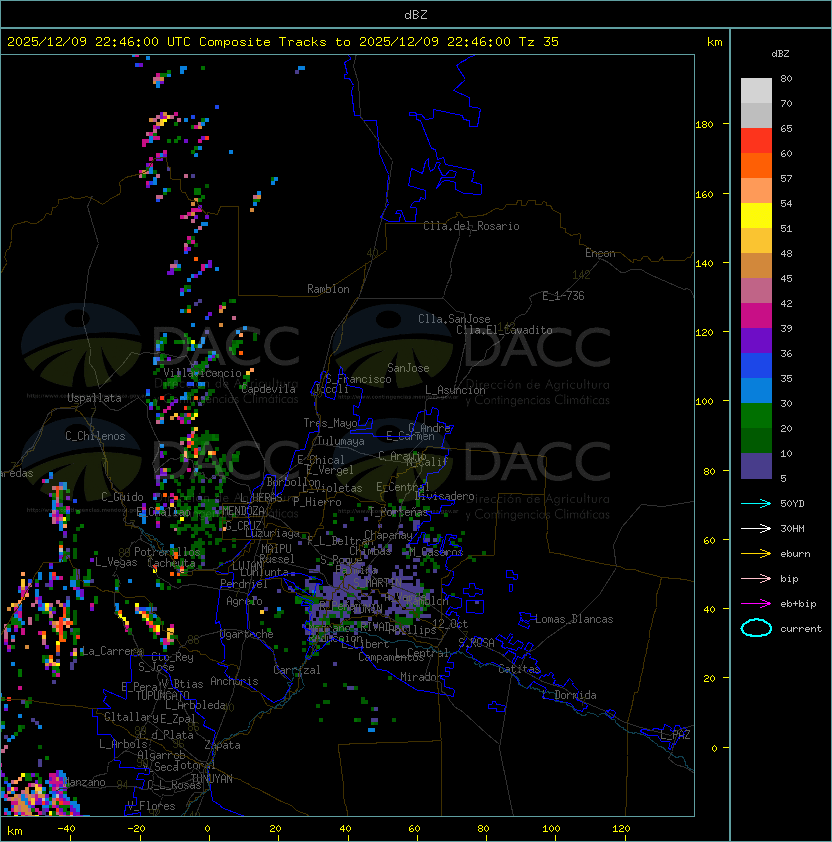Image resolution: width=832 pixels, height=842 pixels.
Task: Click the pink bip arrow in legend
Action: (756, 578)
